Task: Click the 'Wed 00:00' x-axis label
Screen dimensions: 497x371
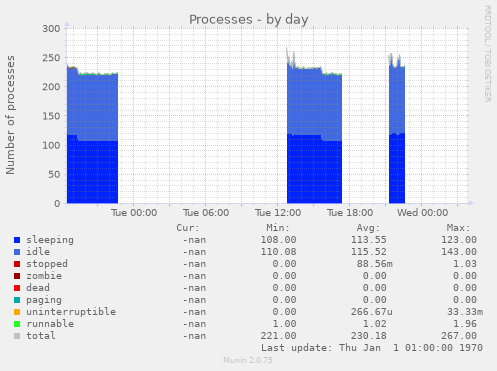Action: (x=422, y=213)
